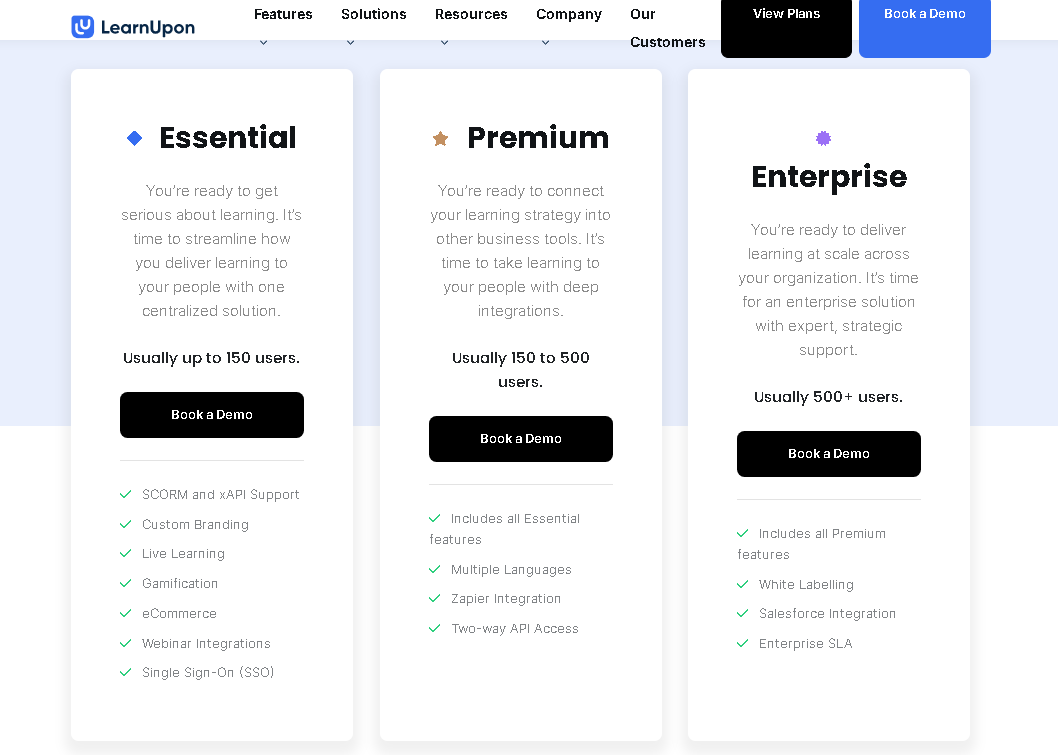Book a Demo under the Enterprise plan
Viewport: 1058px width, 755px height.
coord(829,453)
